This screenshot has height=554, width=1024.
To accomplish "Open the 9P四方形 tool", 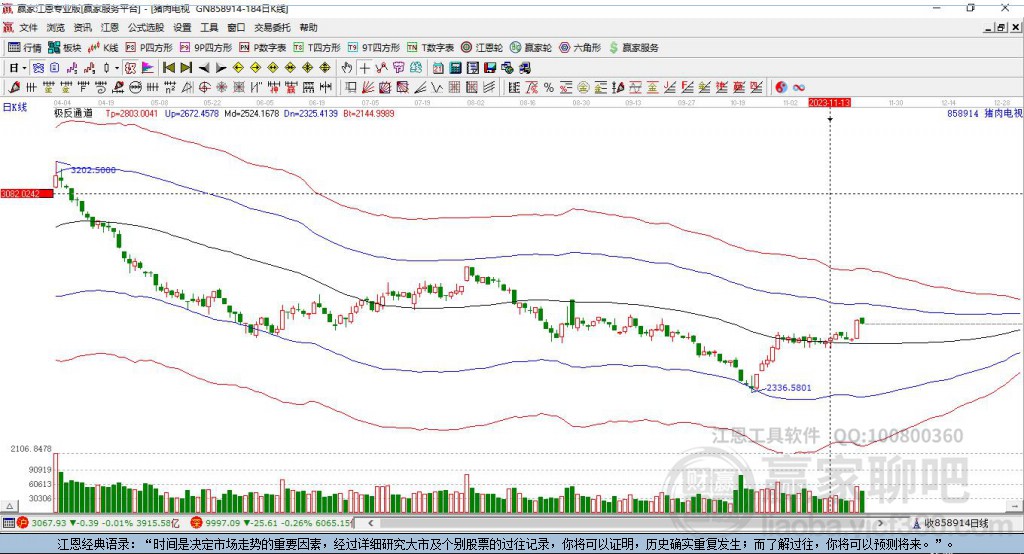I will [x=206, y=48].
